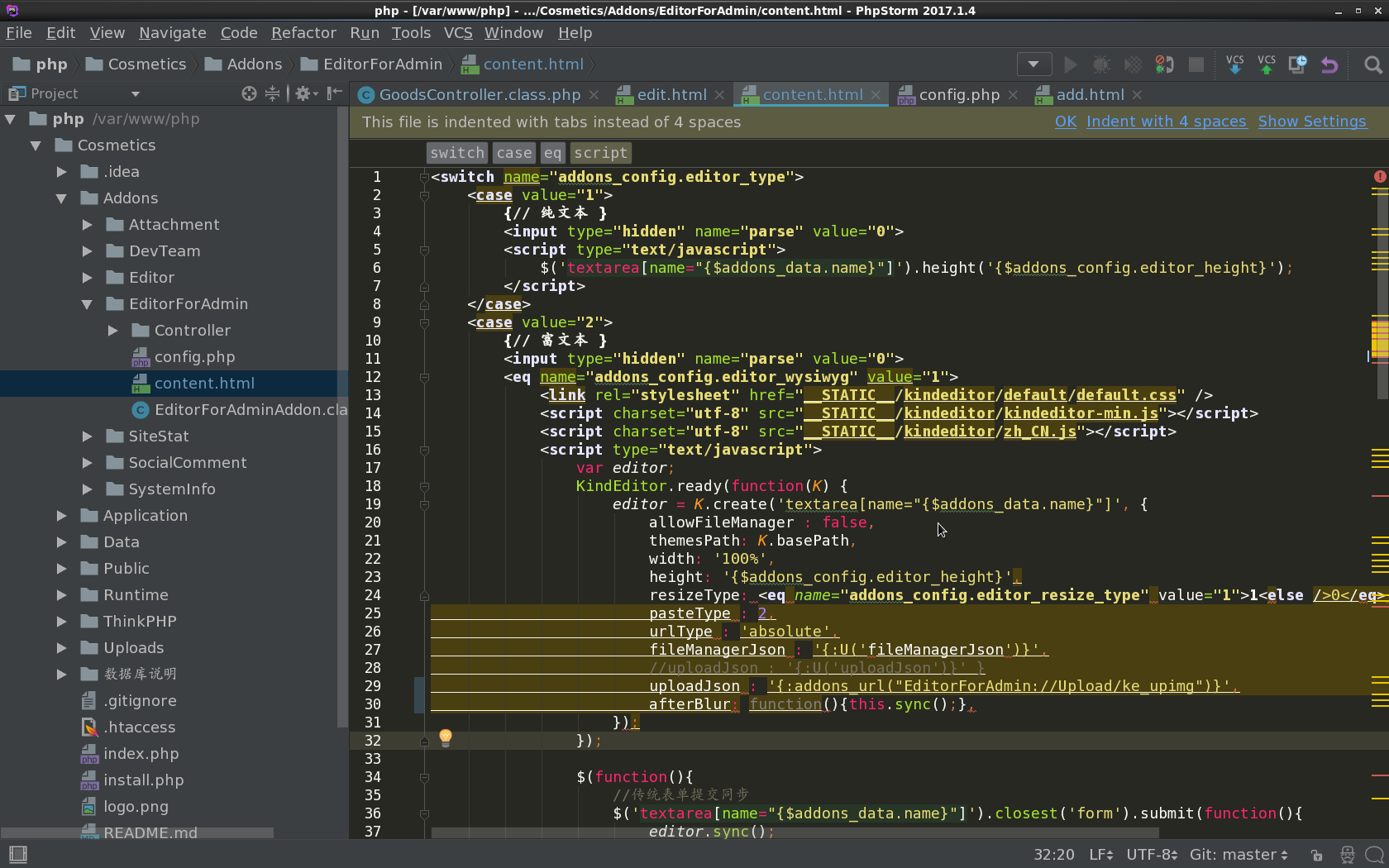Collapse the Cosmetics folder
Screen dimensions: 1389x868
[36, 145]
